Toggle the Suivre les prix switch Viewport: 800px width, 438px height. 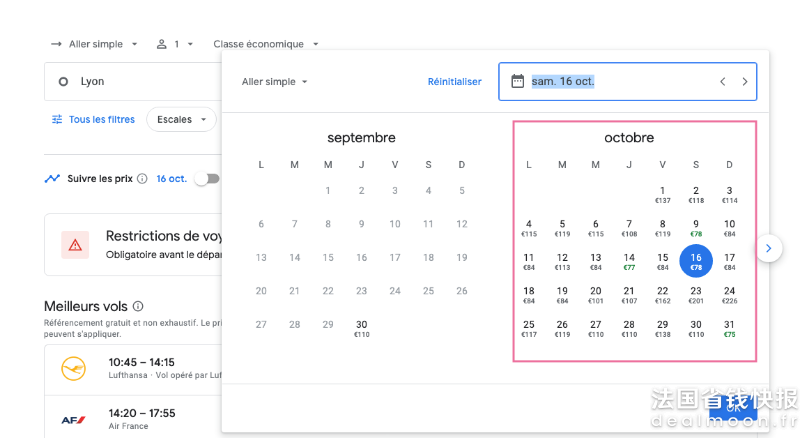click(207, 179)
